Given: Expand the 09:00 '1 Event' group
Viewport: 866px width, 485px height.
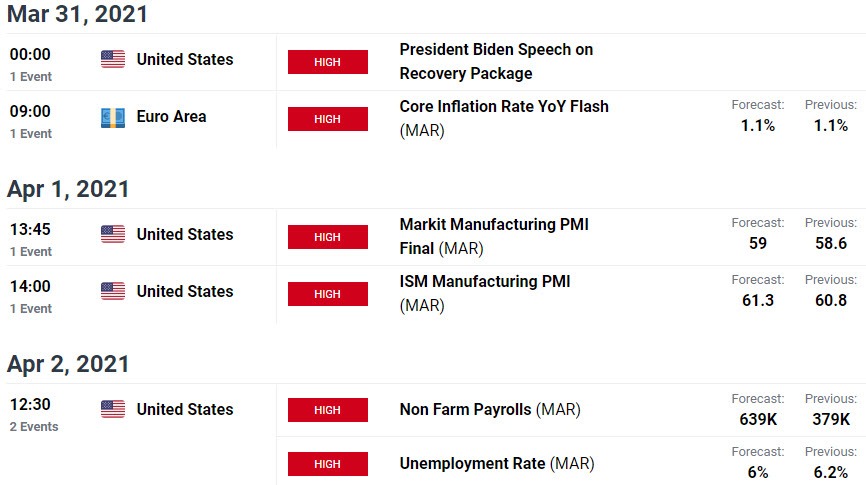Looking at the screenshot, I should click(31, 134).
